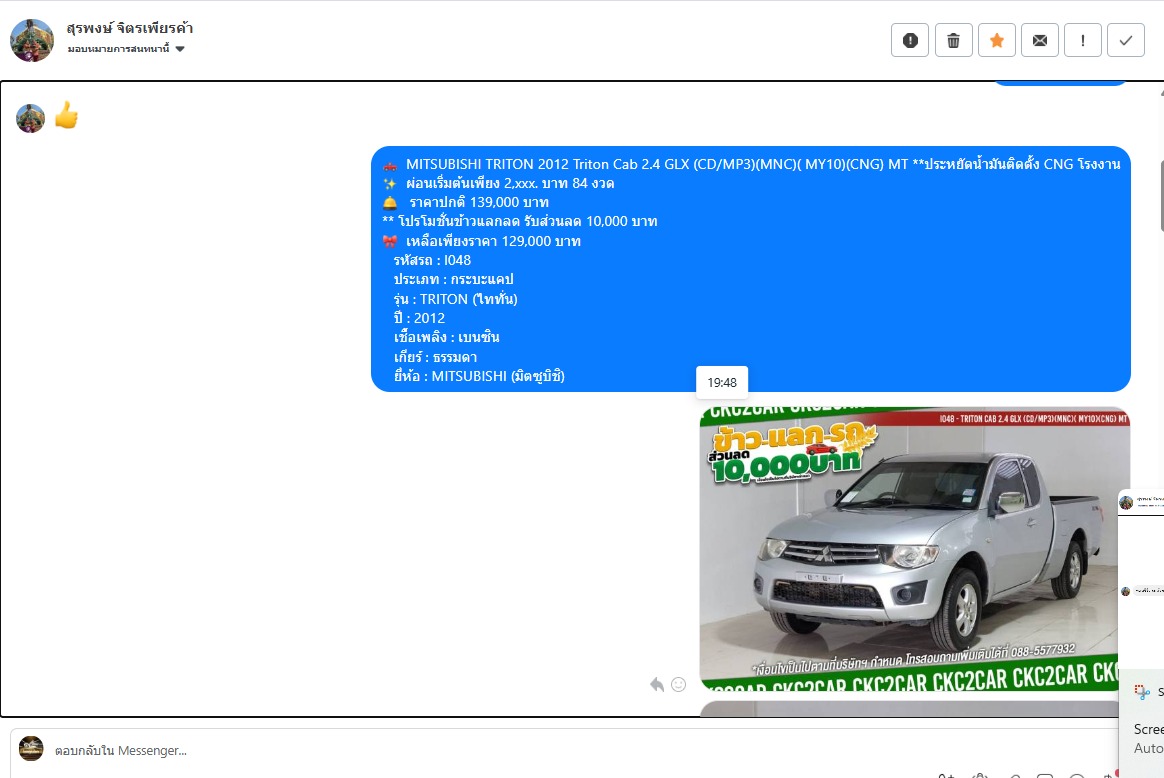Click the ยี่ห้อ : MITSUBISHI (มิตซูบิชิ) line

(480, 376)
